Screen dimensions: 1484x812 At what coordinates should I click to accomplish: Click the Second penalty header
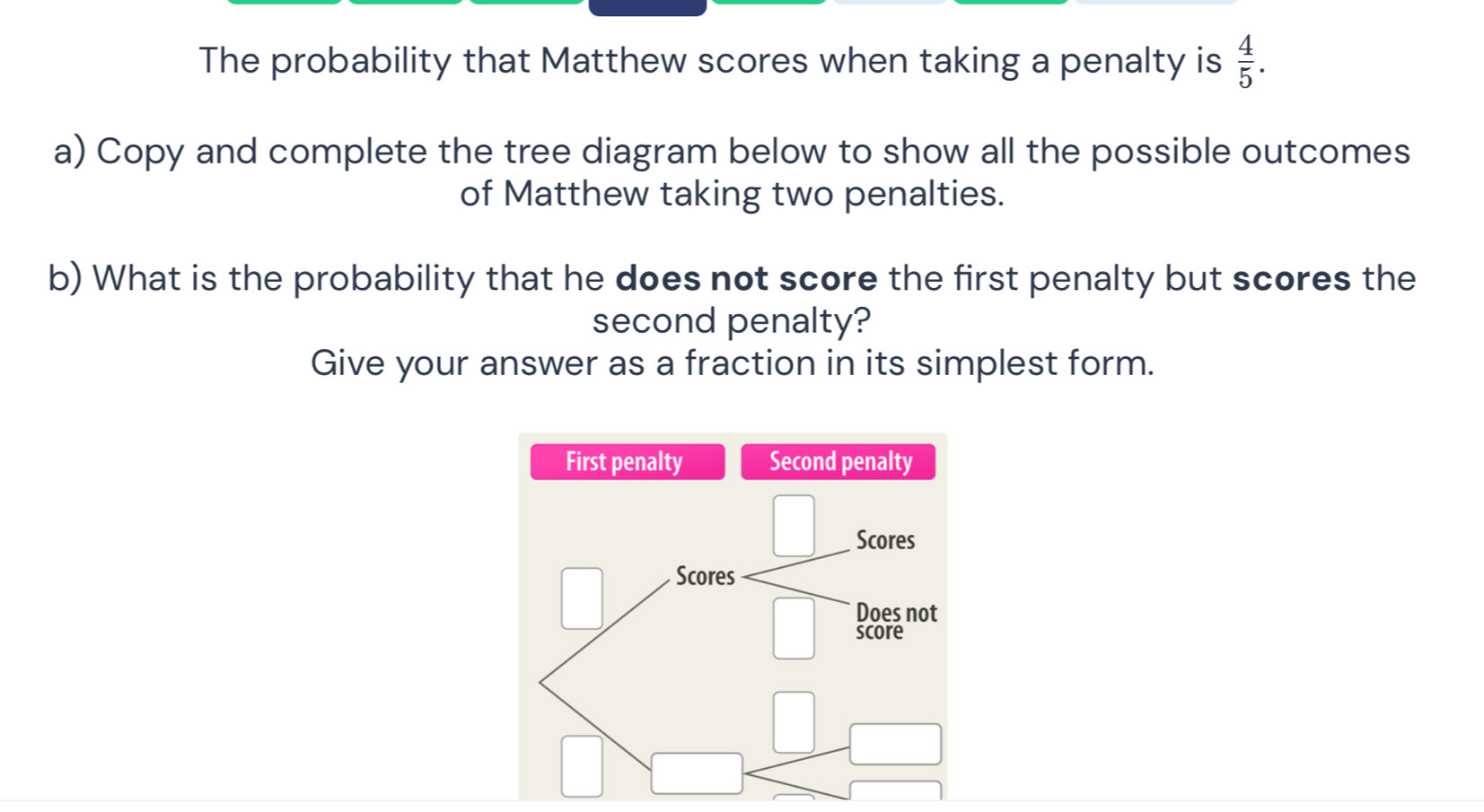[839, 461]
